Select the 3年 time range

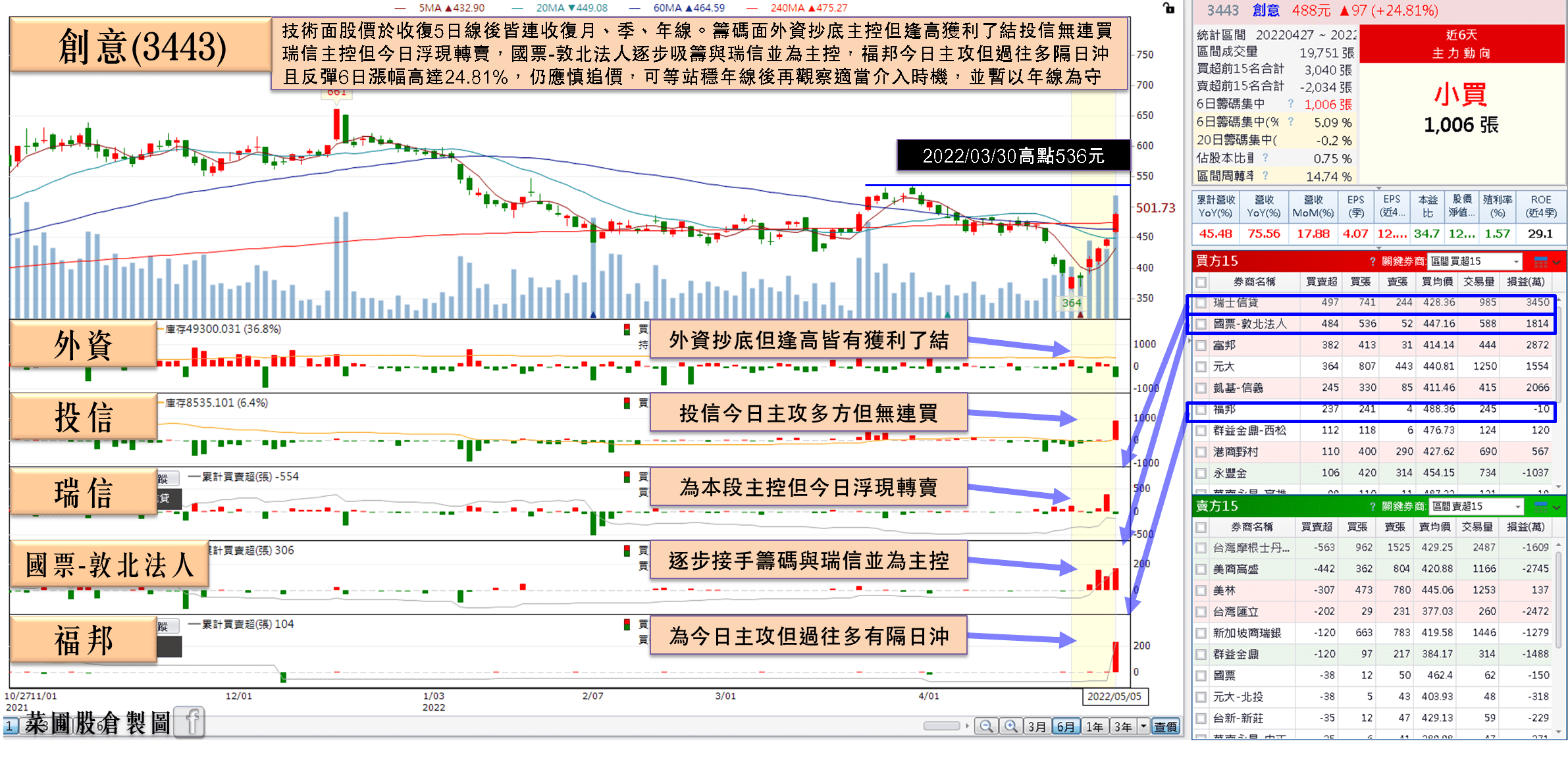[x=1123, y=726]
